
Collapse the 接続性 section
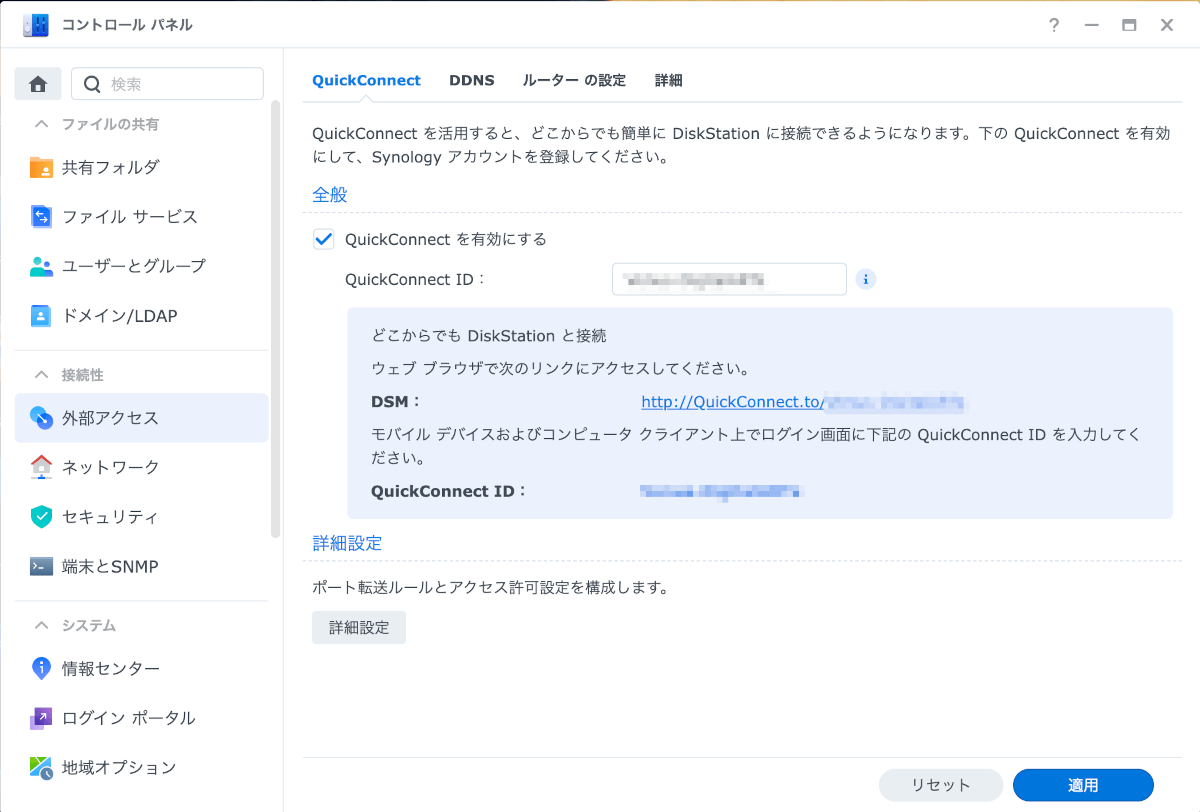click(x=42, y=375)
